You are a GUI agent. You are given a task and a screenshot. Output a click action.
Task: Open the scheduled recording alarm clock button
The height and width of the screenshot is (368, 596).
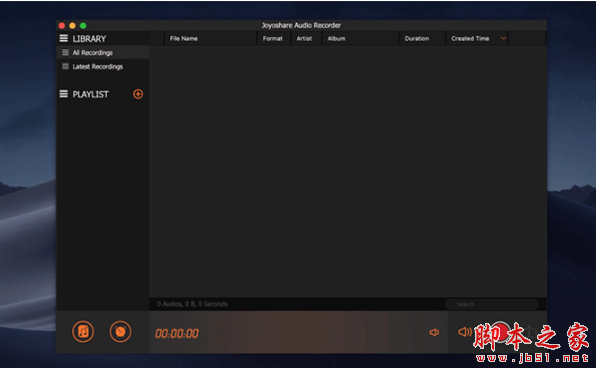coord(120,332)
